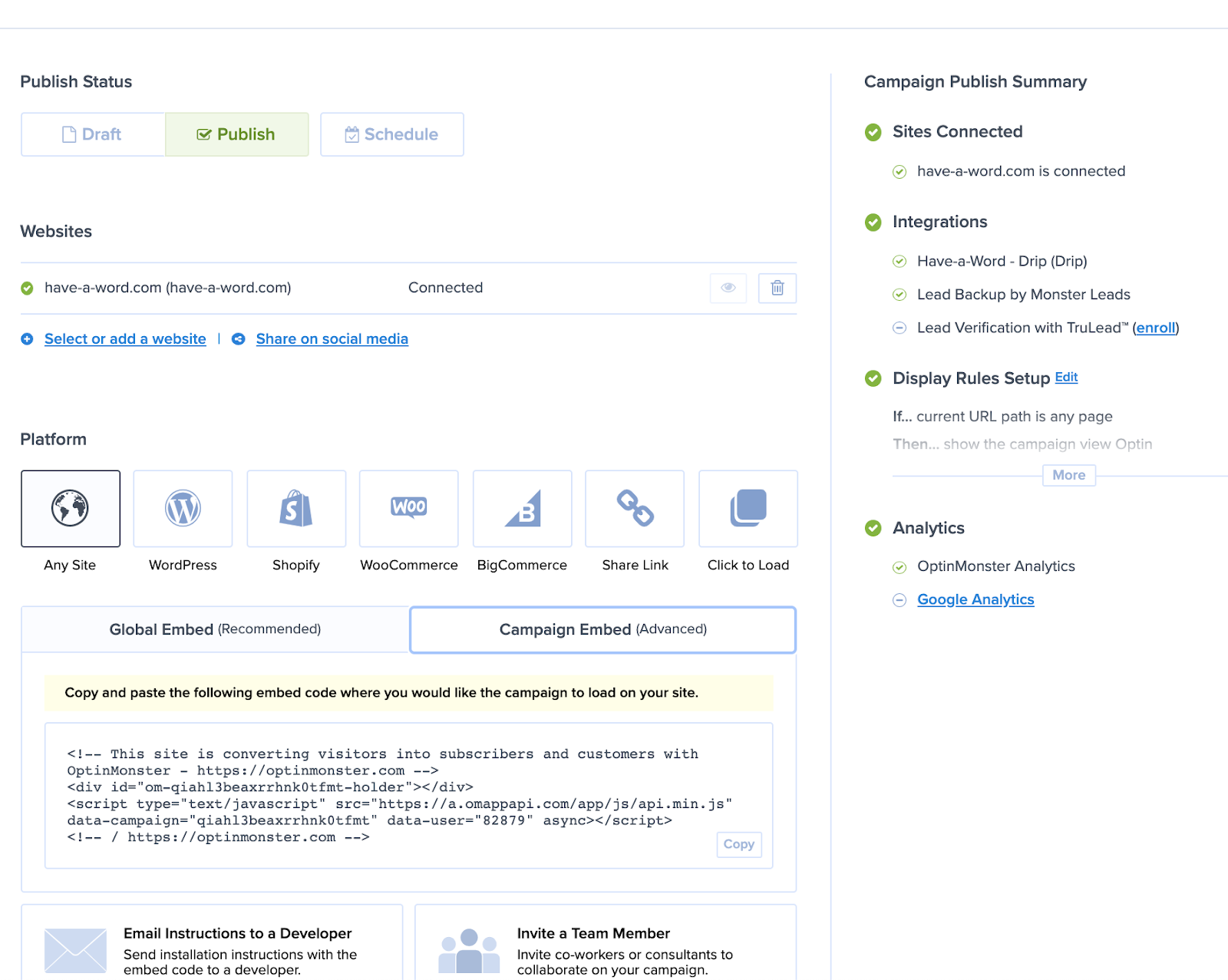The height and width of the screenshot is (980, 1228).
Task: Click the envelope icon for Email Instructions
Action: pos(75,951)
